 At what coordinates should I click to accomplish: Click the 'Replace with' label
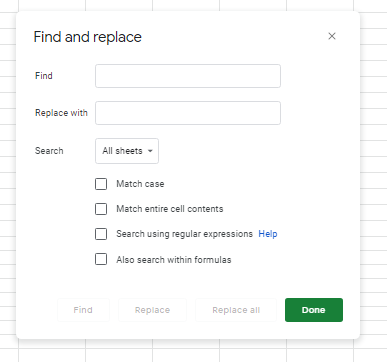tap(61, 113)
